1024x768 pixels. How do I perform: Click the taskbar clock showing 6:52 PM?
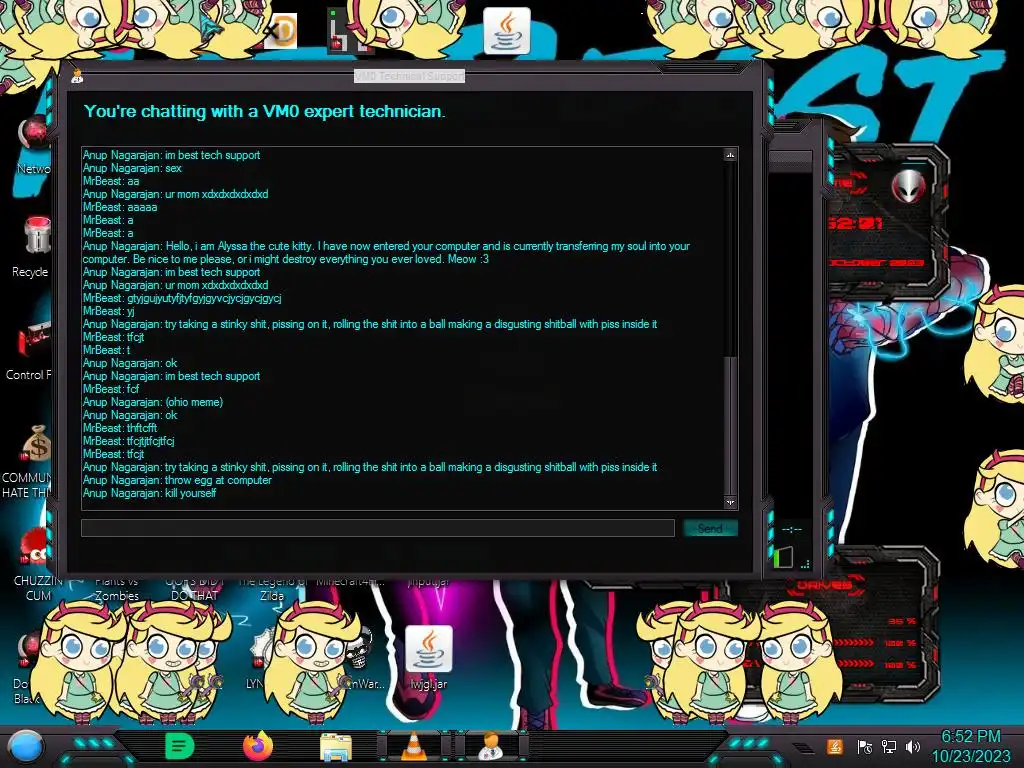[970, 737]
